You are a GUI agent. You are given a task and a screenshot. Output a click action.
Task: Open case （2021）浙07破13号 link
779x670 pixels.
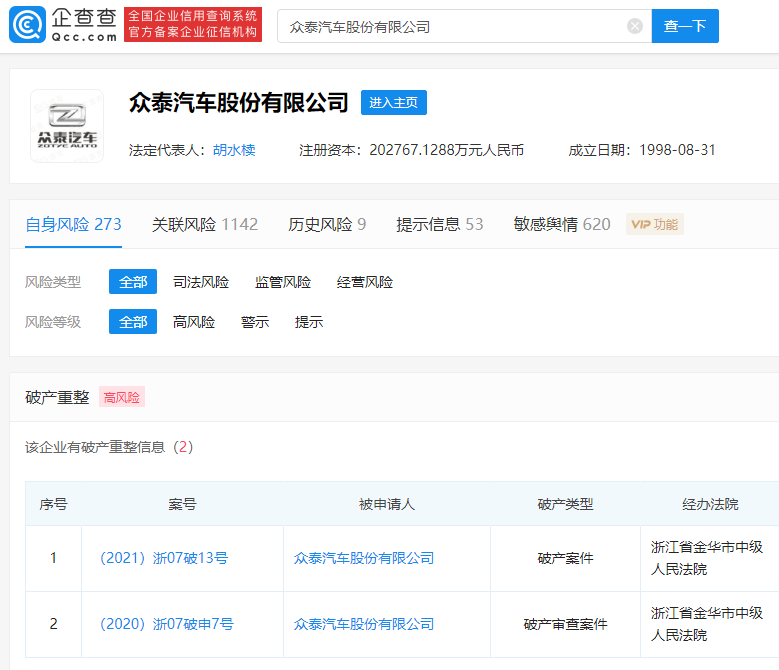click(x=164, y=558)
